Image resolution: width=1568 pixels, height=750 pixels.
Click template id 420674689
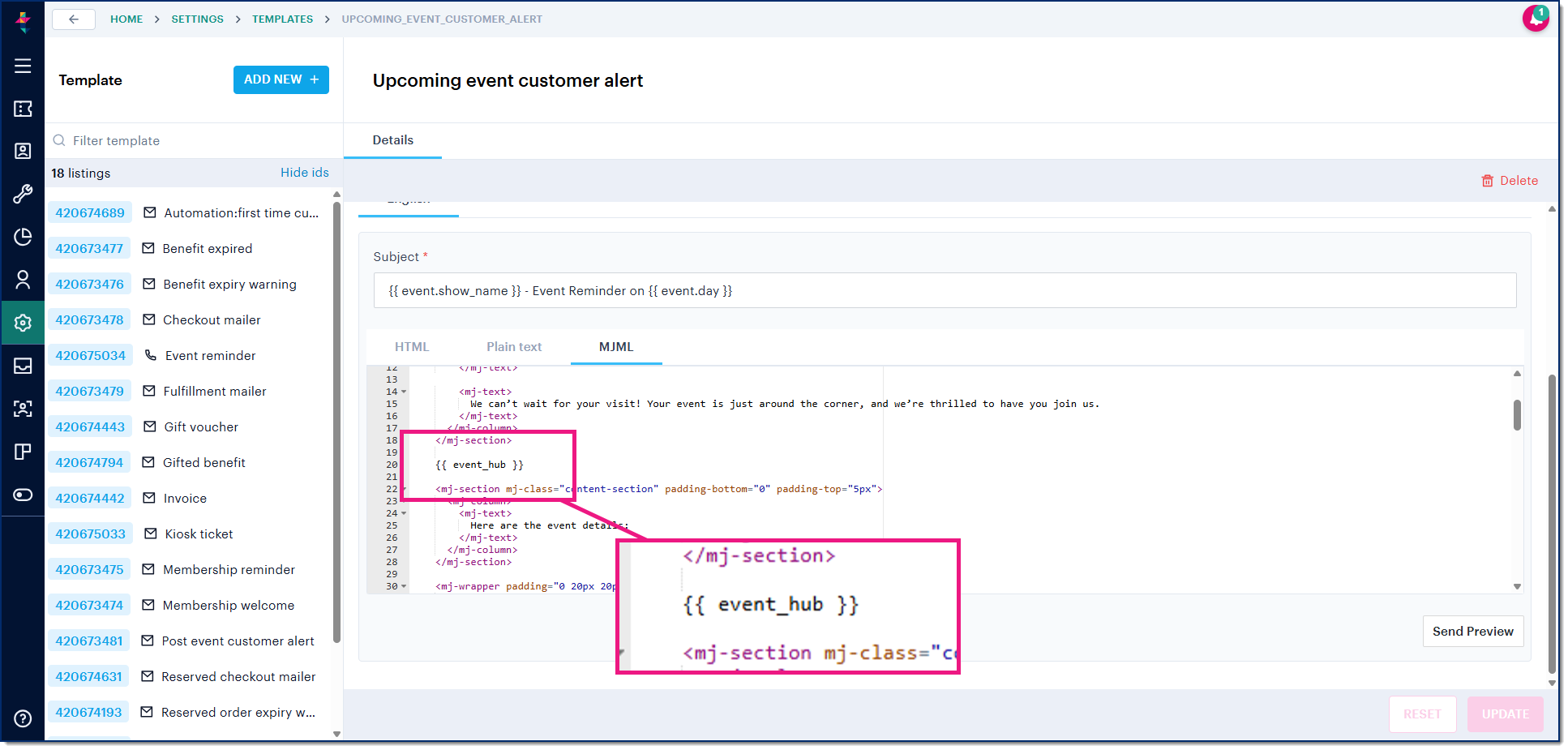click(90, 212)
